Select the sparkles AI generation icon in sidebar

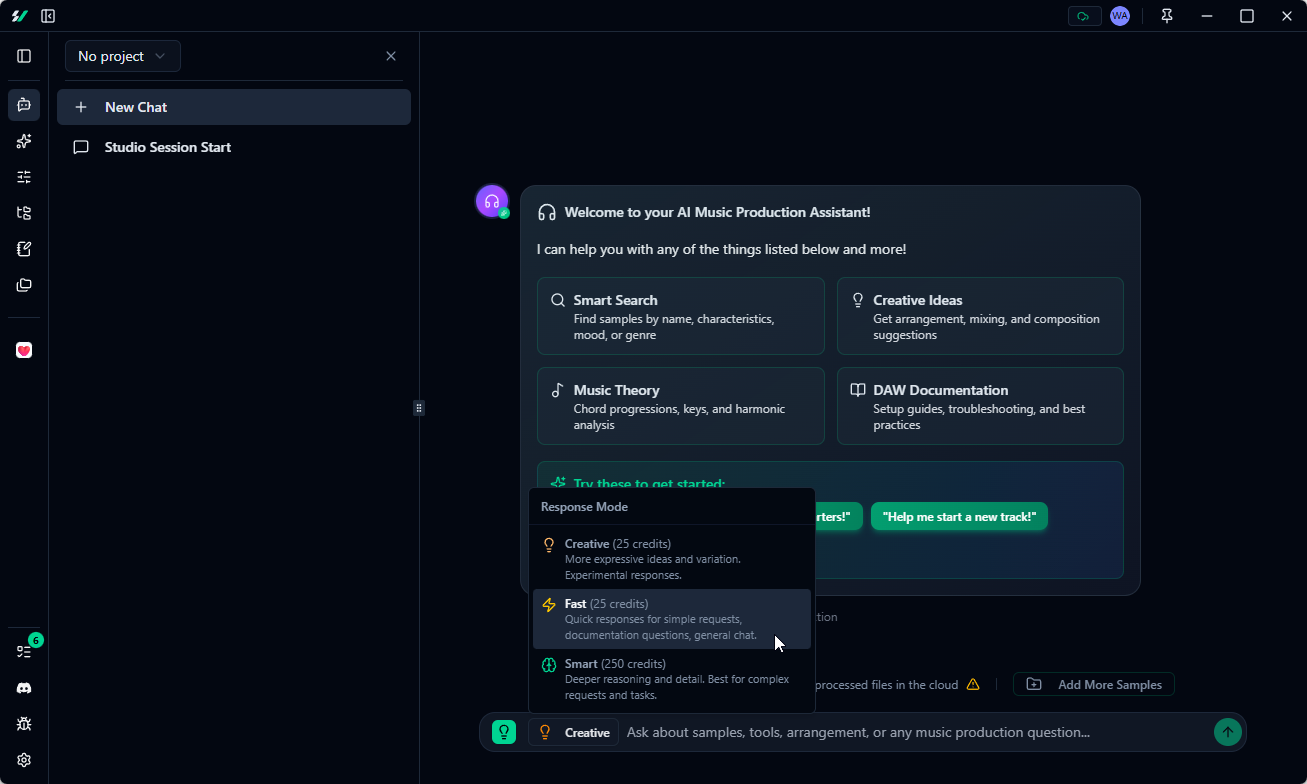(x=23, y=141)
